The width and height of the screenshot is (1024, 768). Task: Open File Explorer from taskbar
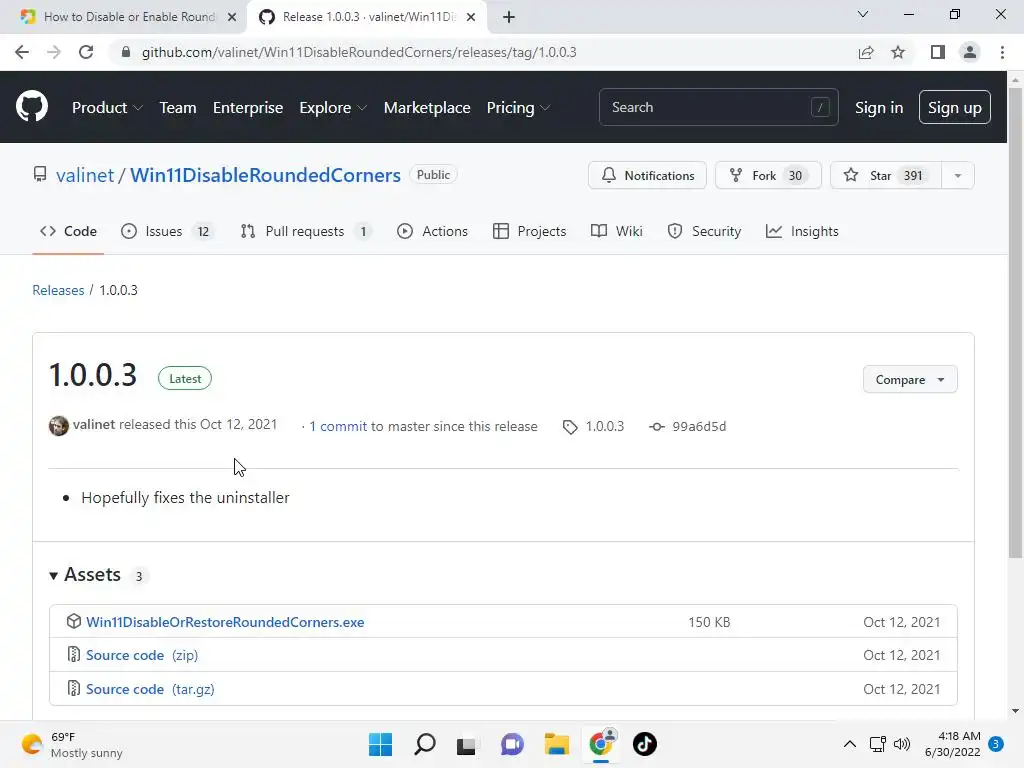557,744
